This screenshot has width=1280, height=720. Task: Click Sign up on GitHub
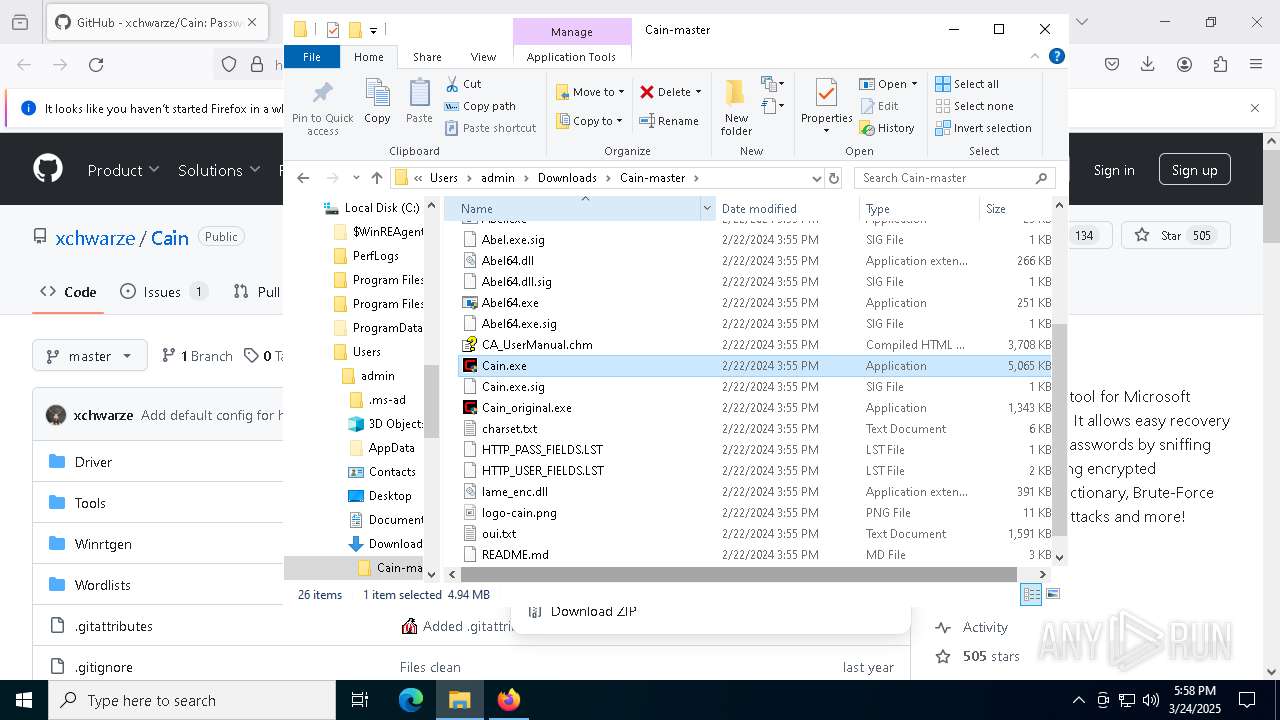click(1194, 170)
